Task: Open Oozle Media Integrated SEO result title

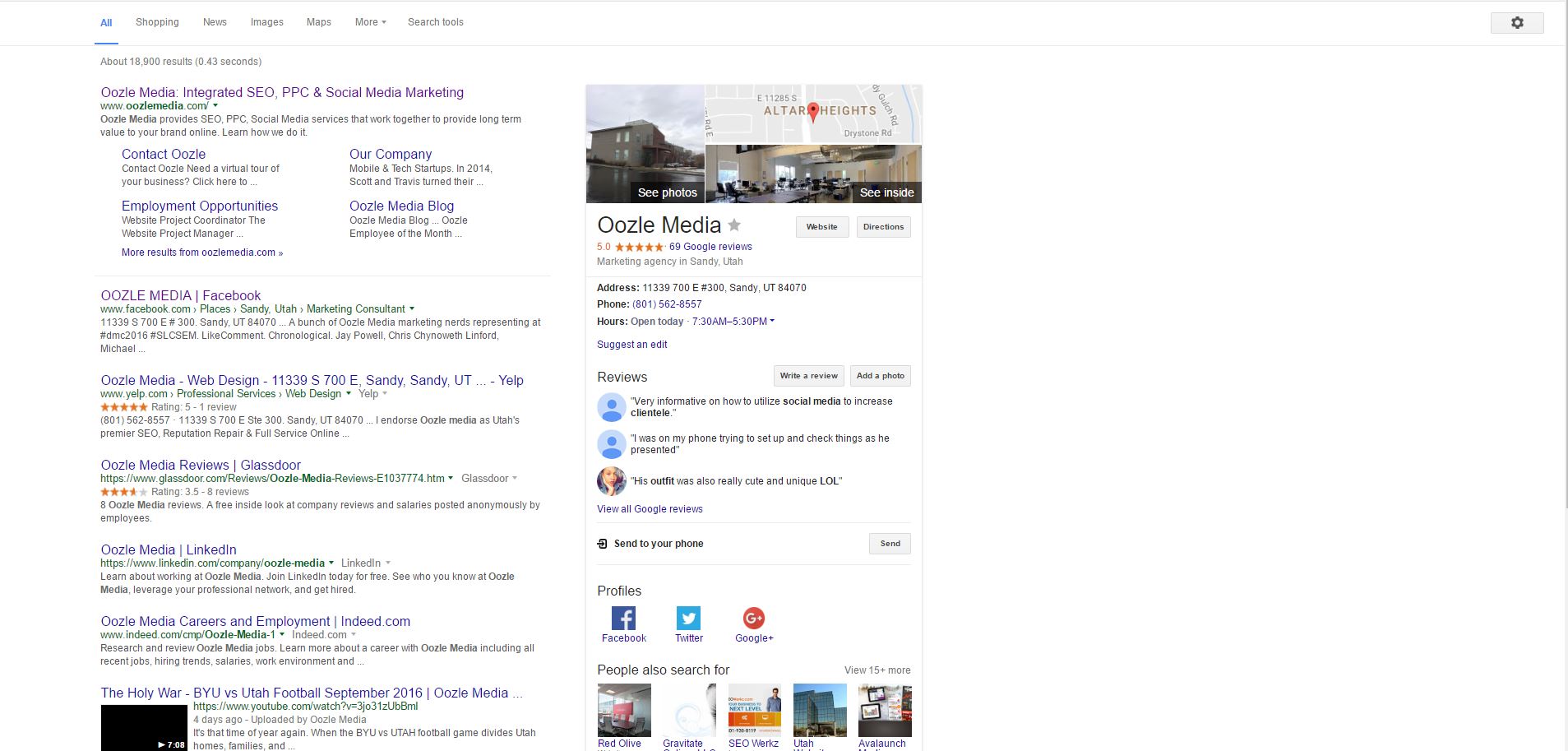Action: [282, 92]
